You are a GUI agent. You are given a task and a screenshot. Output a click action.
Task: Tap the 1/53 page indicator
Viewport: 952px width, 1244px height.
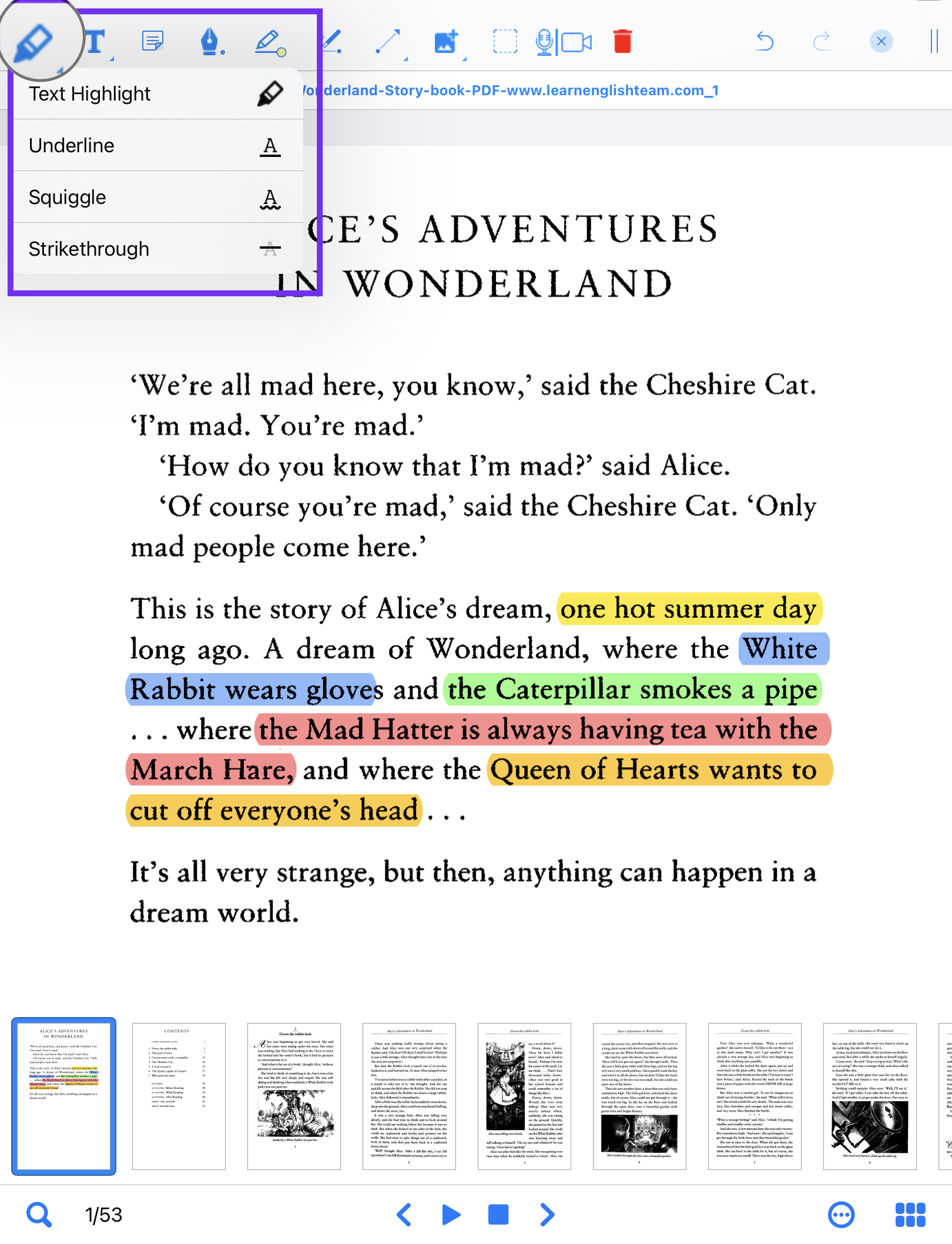point(103,1215)
